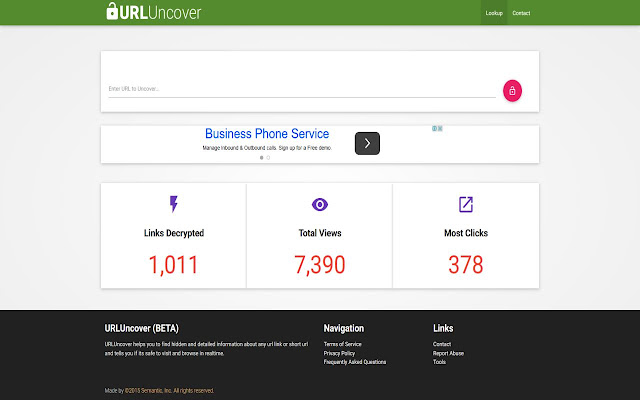Click the Links Decrypted heading
This screenshot has height=400, width=640.
coord(174,233)
